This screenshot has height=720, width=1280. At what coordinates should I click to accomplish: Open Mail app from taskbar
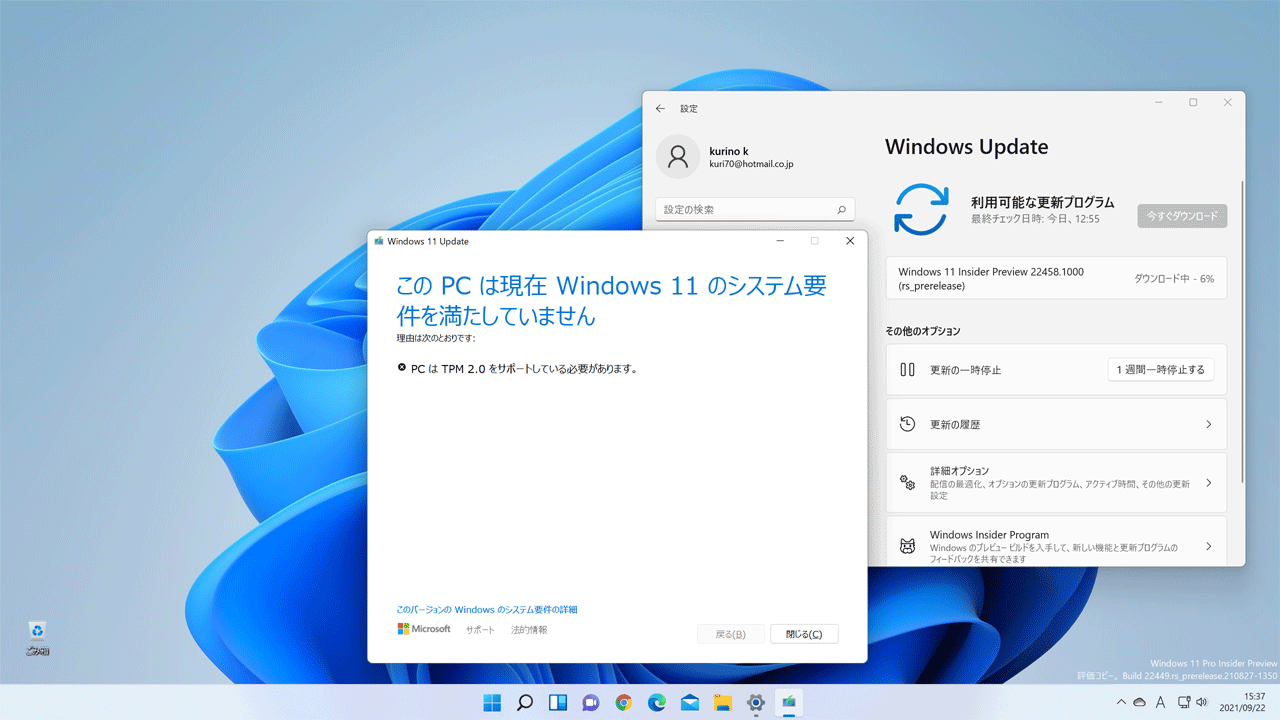690,703
